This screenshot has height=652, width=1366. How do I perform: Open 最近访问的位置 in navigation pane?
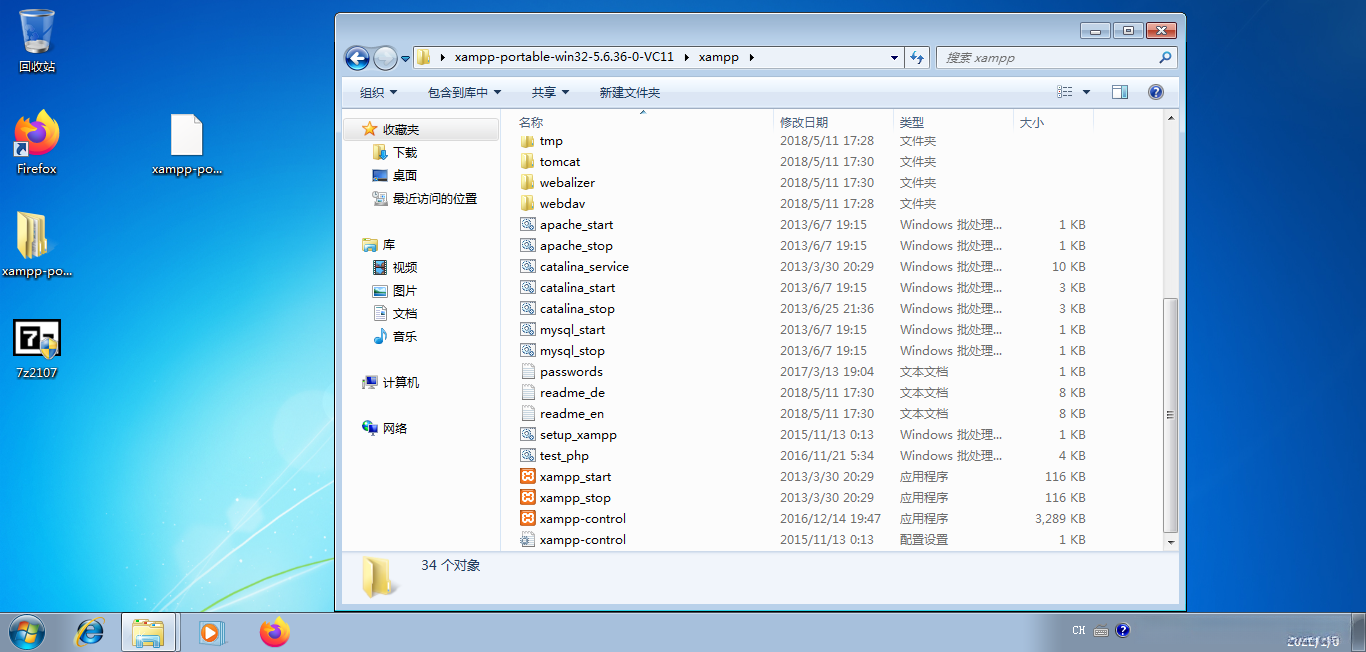pyautogui.click(x=425, y=198)
